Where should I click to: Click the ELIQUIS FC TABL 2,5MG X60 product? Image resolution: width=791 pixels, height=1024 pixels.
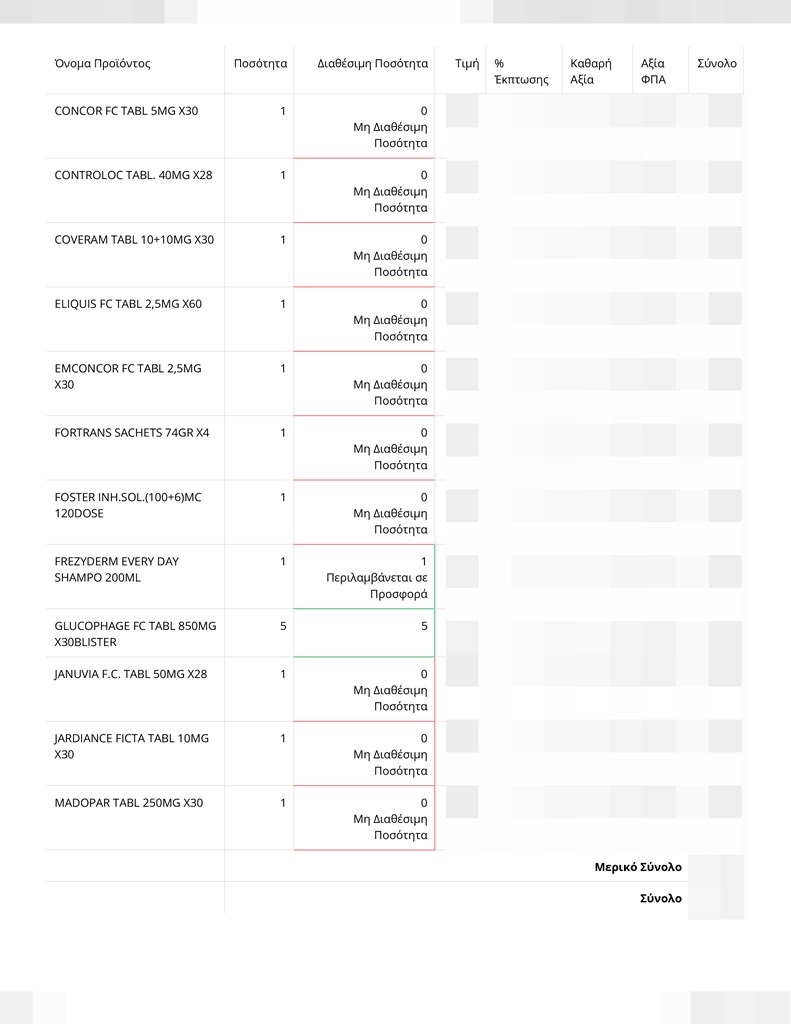point(128,304)
